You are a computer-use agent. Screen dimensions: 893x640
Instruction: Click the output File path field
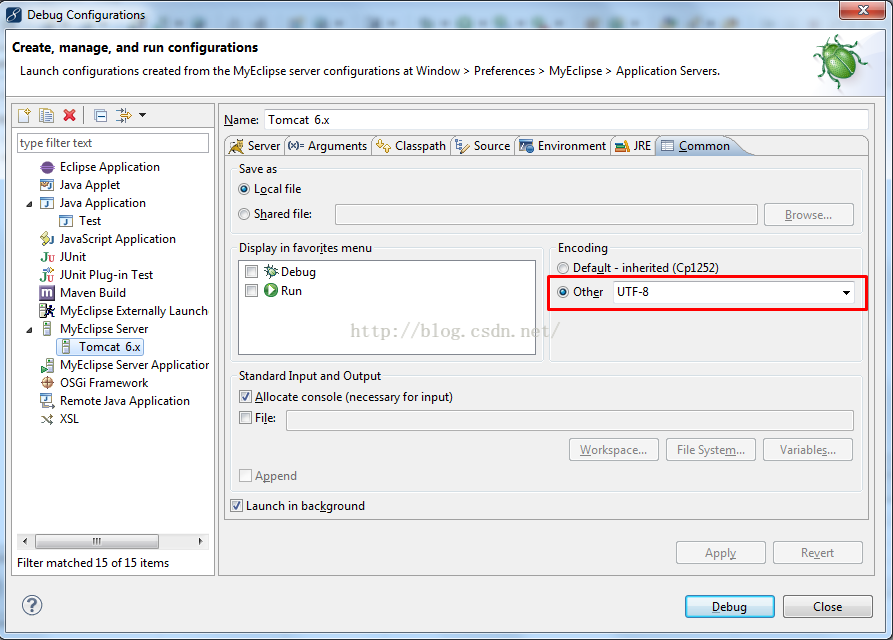click(x=570, y=420)
